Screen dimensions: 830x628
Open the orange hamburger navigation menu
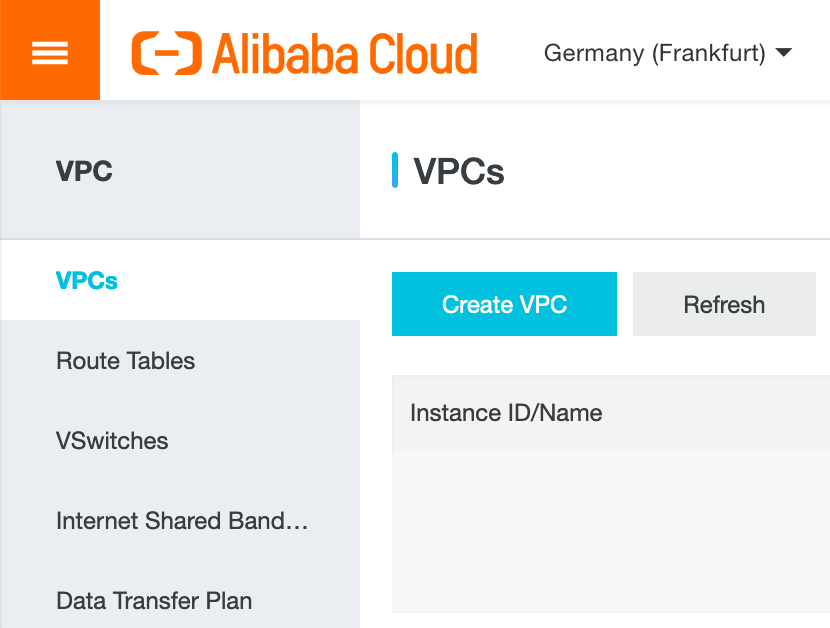point(50,50)
